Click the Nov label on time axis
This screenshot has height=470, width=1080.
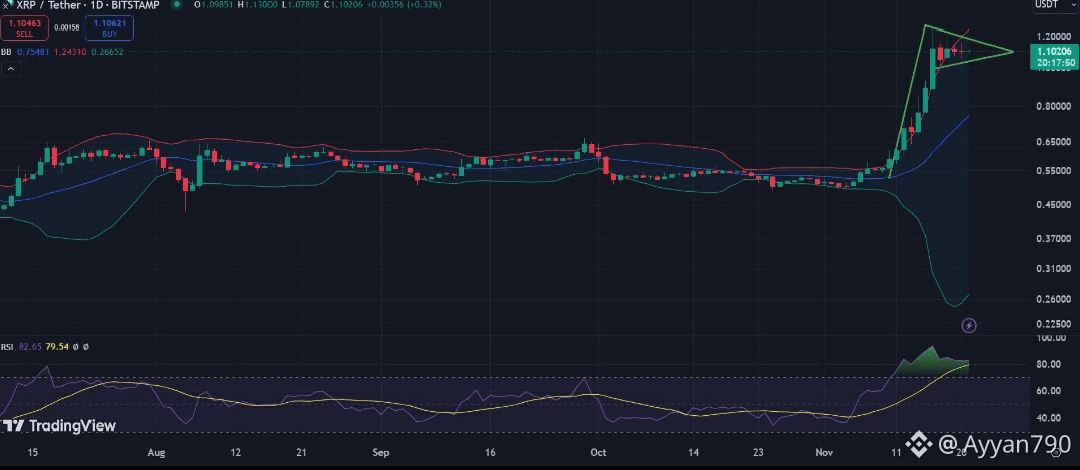pos(824,453)
